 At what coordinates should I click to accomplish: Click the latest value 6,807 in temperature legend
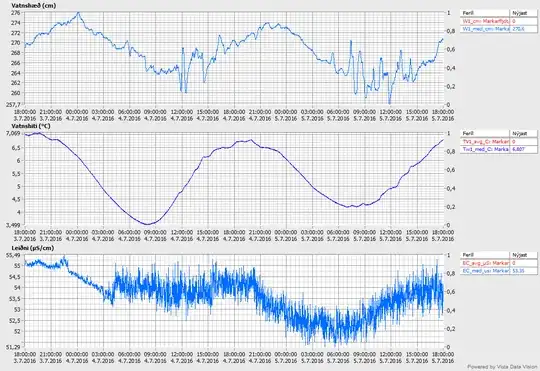(518, 150)
